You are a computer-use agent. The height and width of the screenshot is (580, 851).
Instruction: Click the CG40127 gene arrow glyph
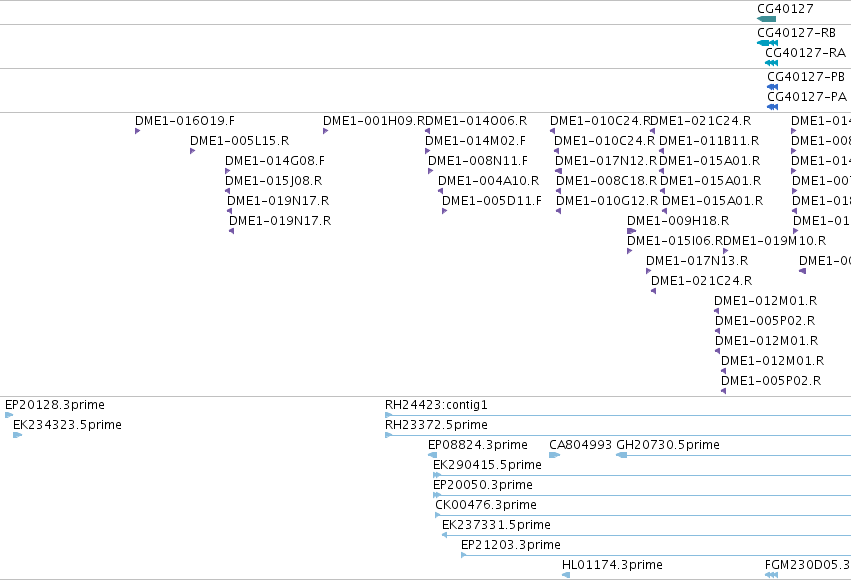pyautogui.click(x=766, y=19)
